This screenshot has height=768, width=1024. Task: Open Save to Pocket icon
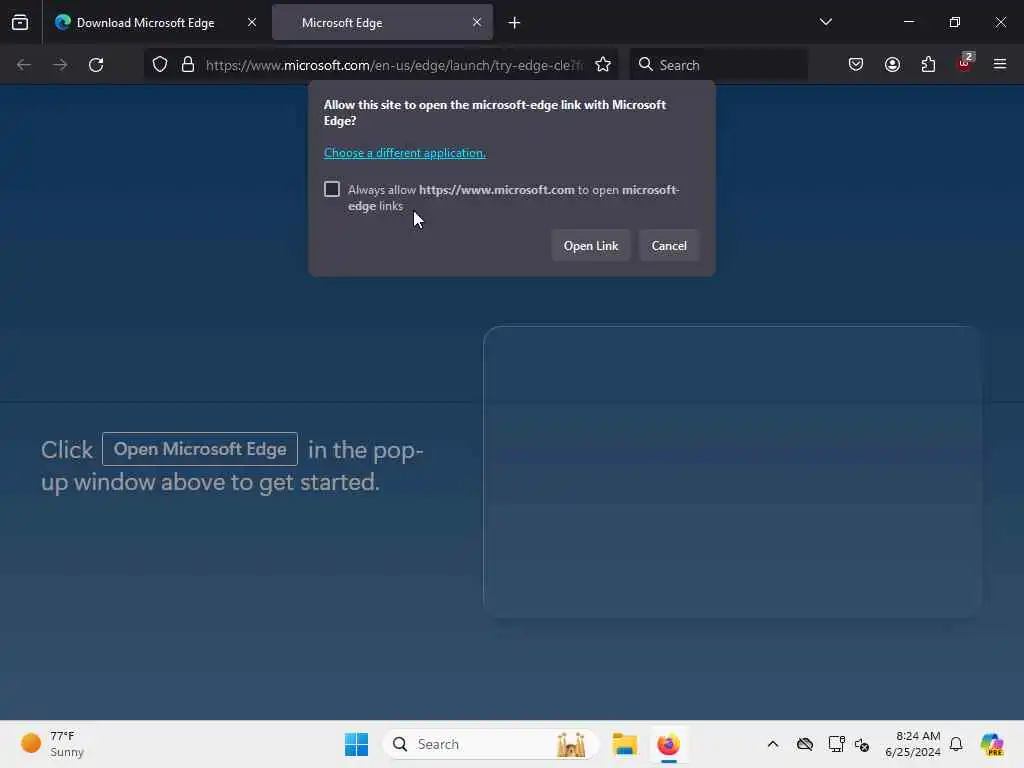(856, 65)
